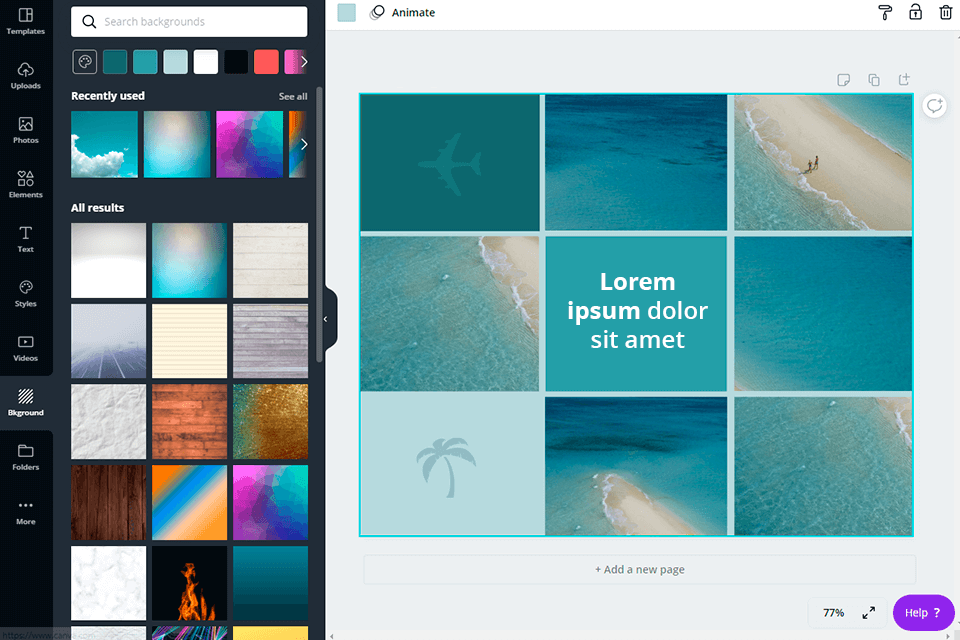The image size is (960, 640).
Task: Click the lock icon in top toolbar
Action: [915, 13]
